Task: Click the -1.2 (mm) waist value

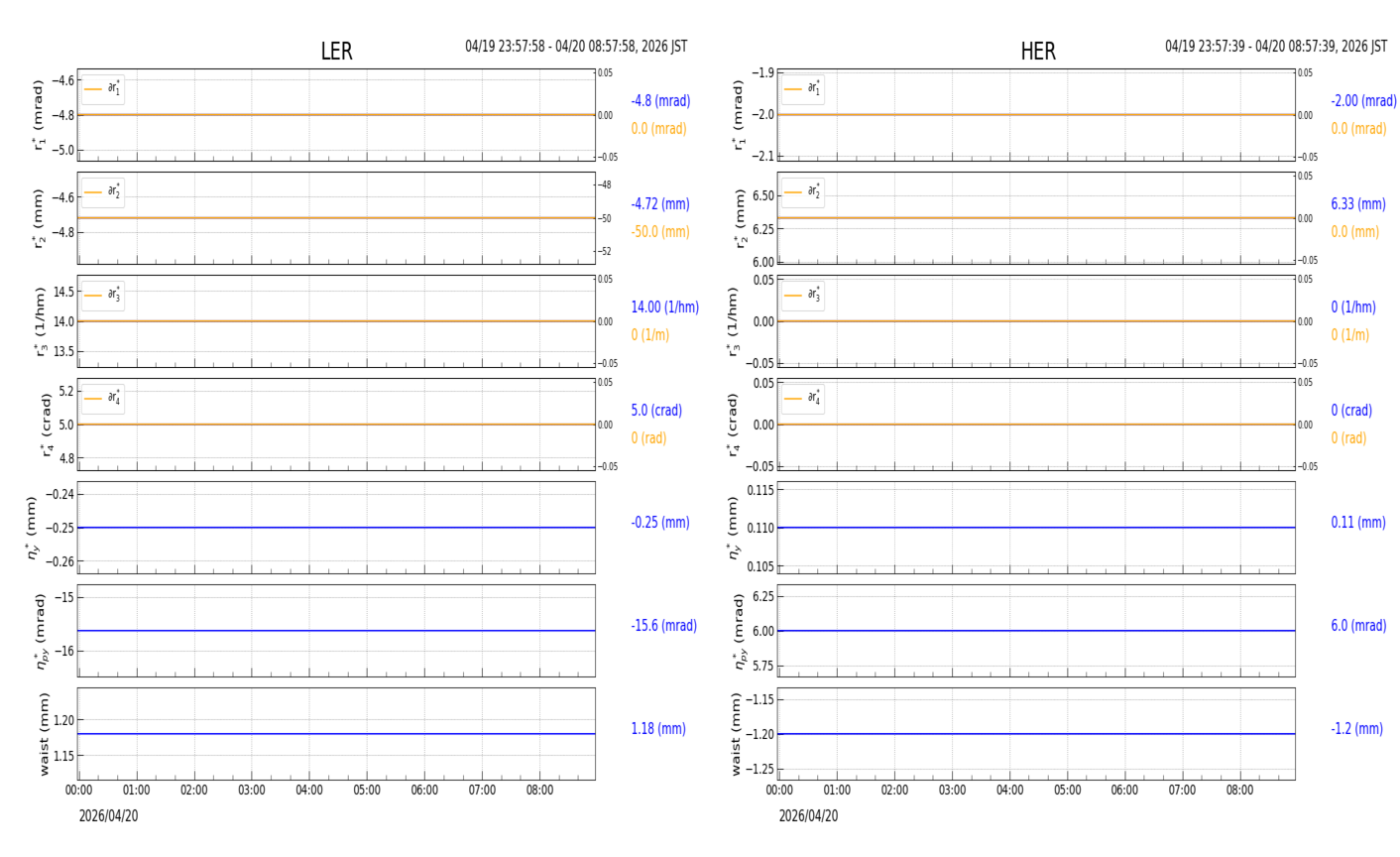Action: (1356, 729)
